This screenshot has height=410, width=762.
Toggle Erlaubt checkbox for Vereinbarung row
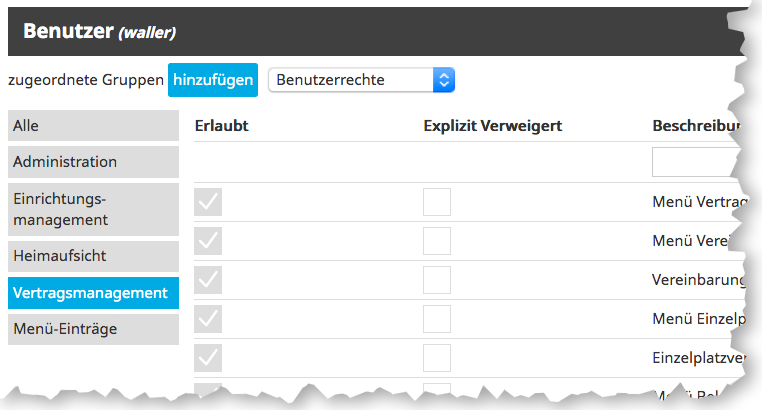(x=208, y=281)
